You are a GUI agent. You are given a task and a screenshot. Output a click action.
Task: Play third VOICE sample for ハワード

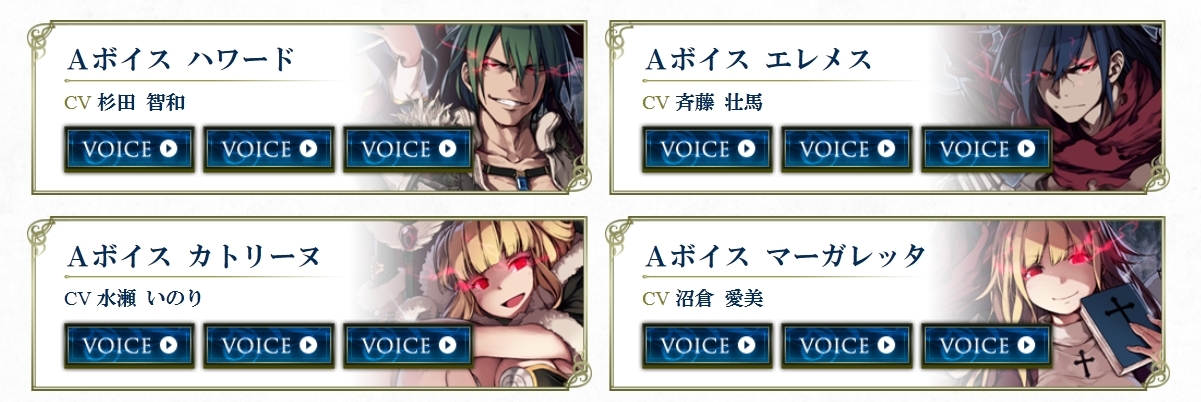pos(408,149)
